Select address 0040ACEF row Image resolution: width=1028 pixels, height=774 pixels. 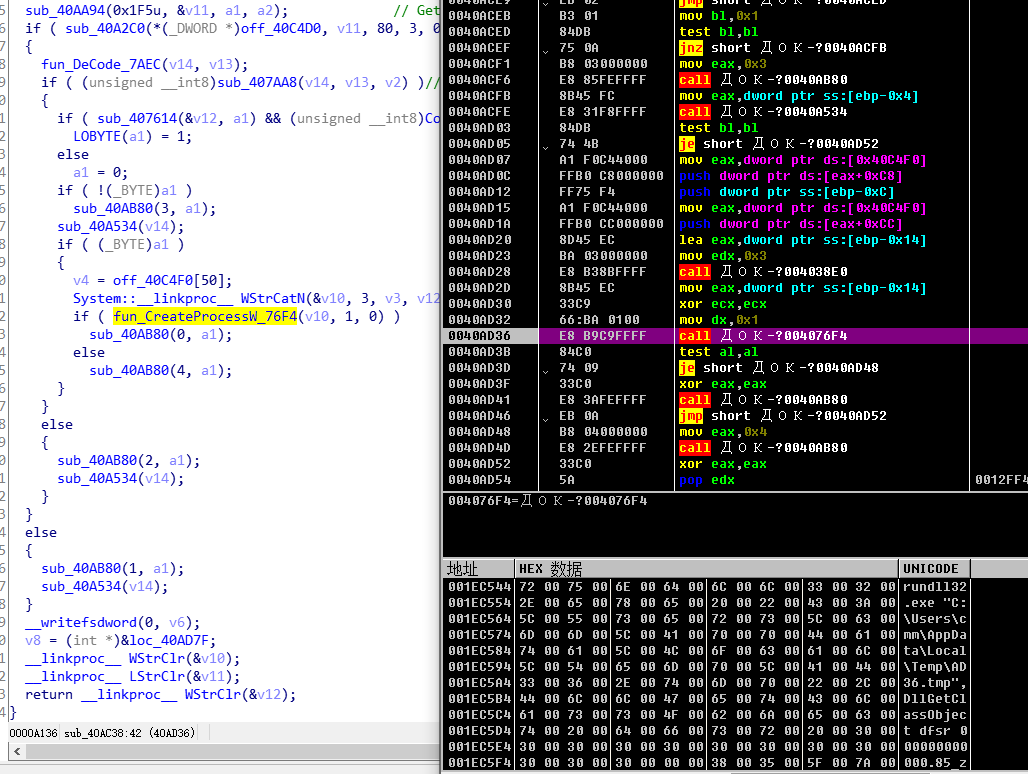point(479,48)
